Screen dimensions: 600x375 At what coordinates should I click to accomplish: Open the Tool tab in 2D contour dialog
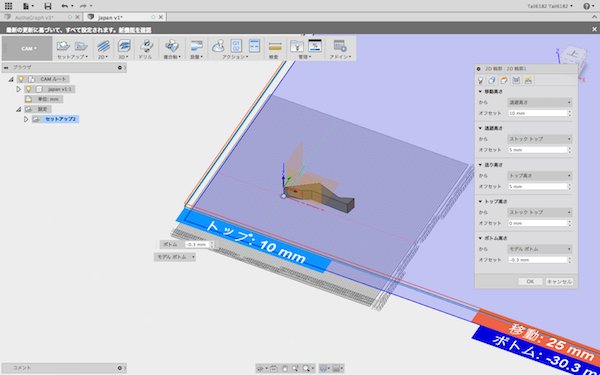[x=480, y=80]
